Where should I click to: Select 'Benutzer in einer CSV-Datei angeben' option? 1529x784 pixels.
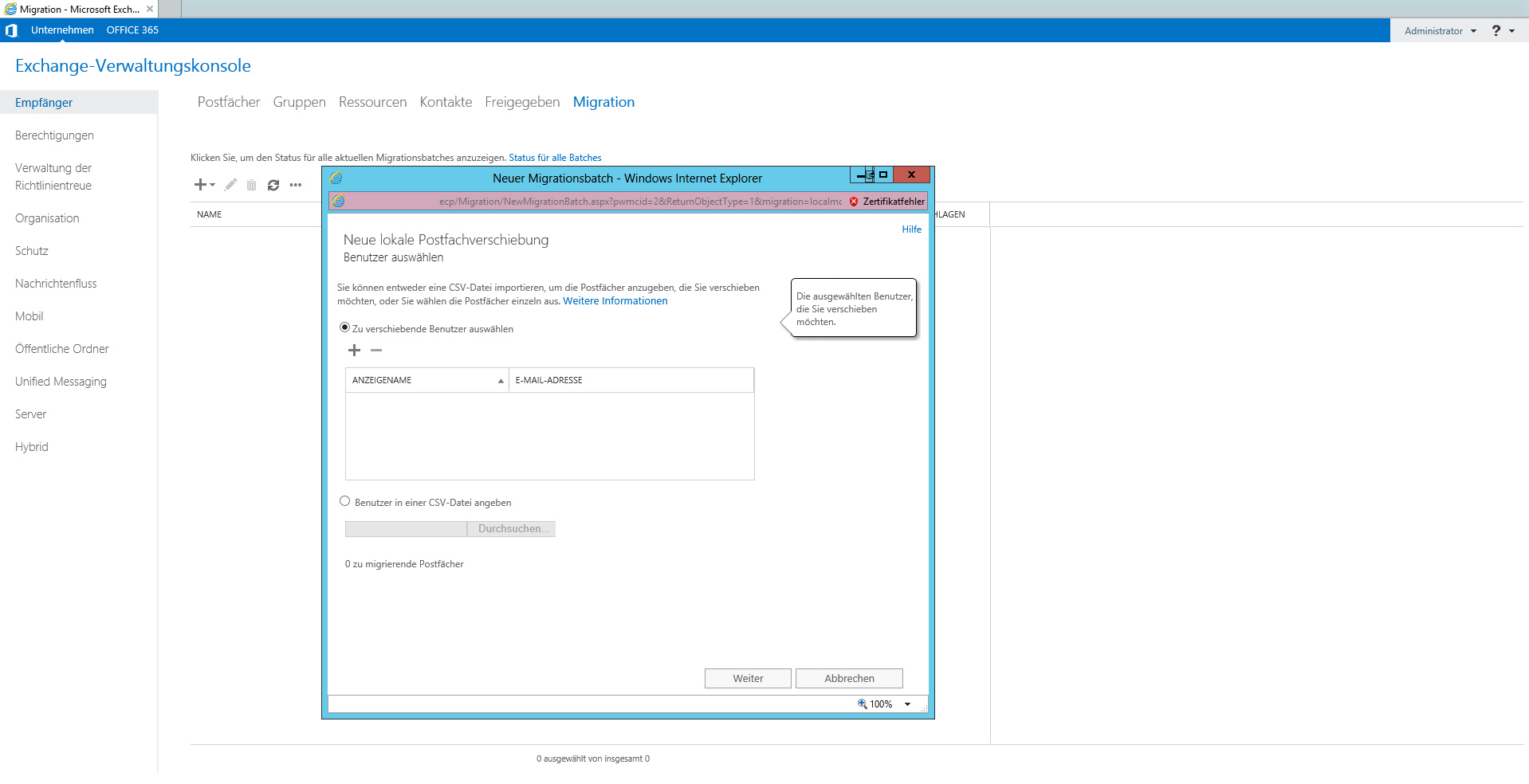tap(345, 501)
